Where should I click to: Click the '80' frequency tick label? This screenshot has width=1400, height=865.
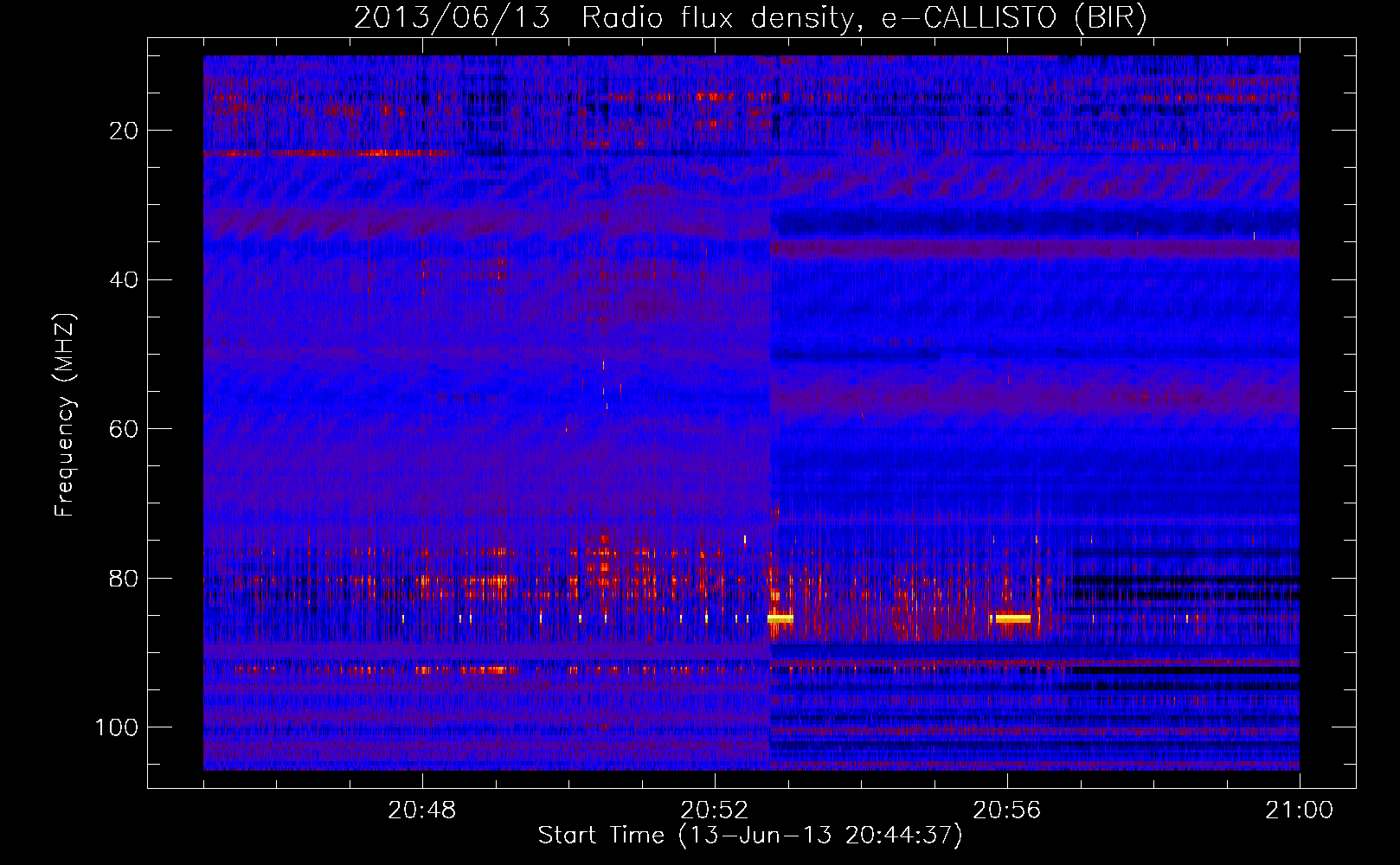click(125, 578)
